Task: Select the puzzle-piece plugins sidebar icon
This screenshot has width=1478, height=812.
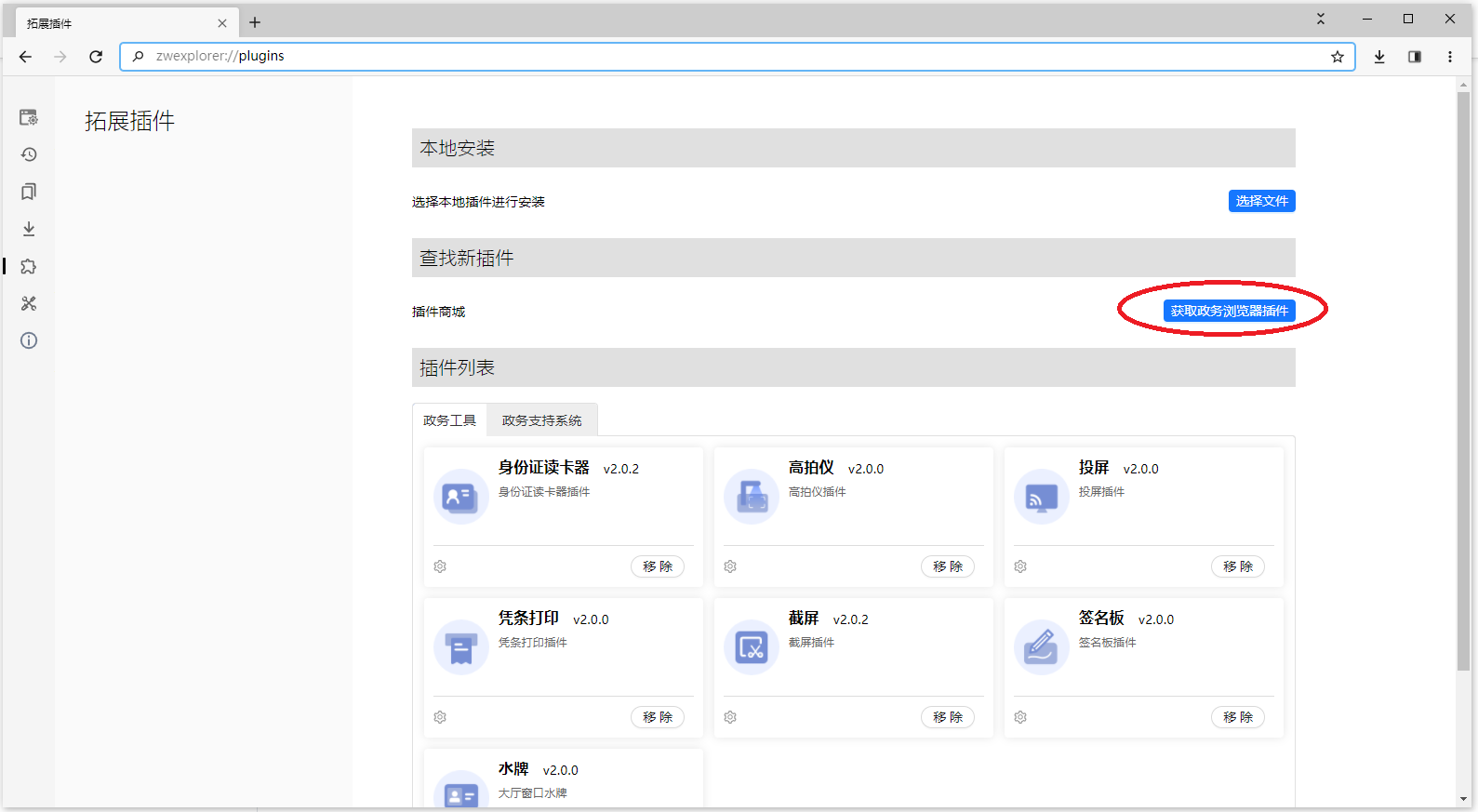Action: (x=29, y=267)
